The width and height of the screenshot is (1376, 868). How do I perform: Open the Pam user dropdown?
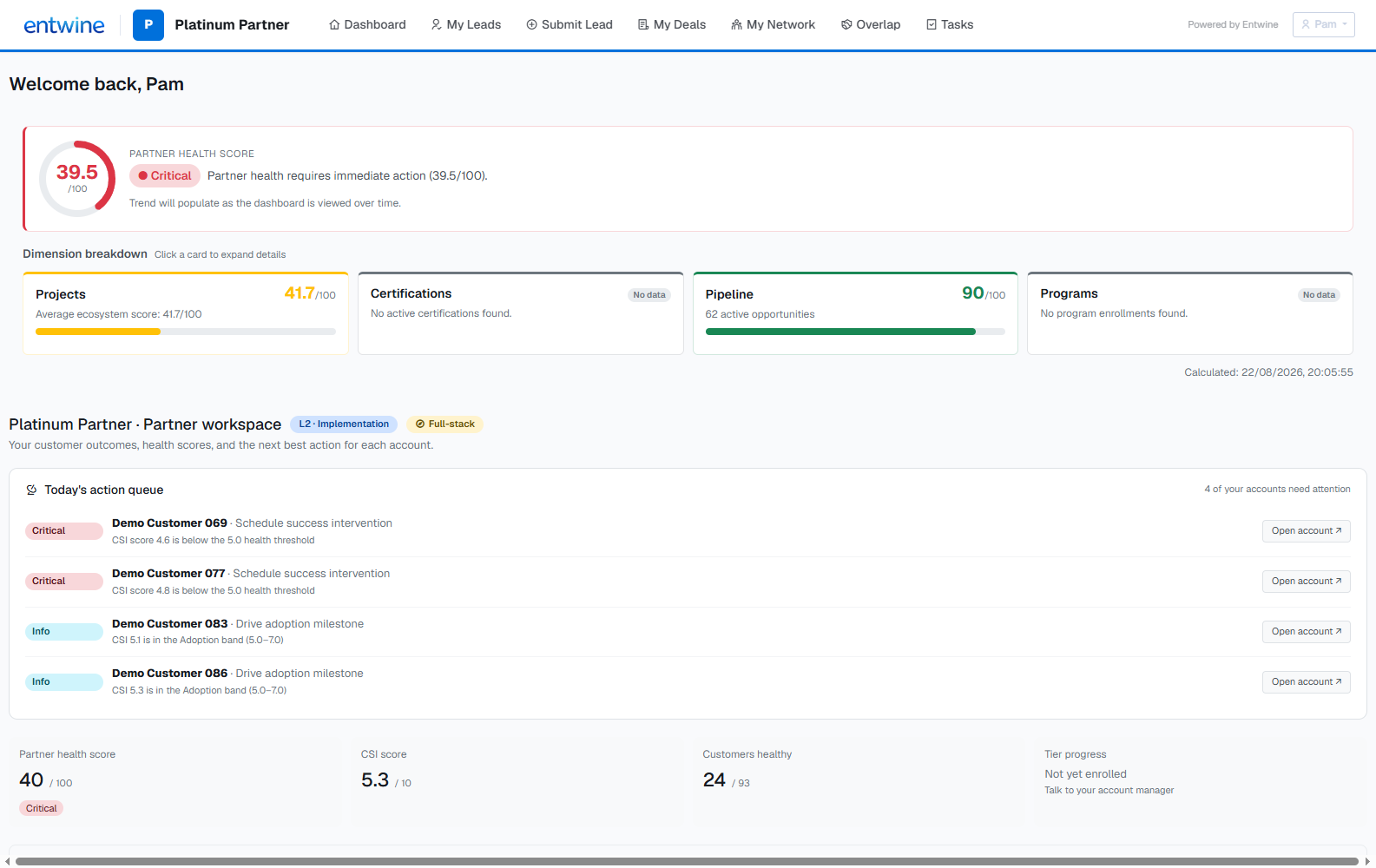coord(1323,24)
